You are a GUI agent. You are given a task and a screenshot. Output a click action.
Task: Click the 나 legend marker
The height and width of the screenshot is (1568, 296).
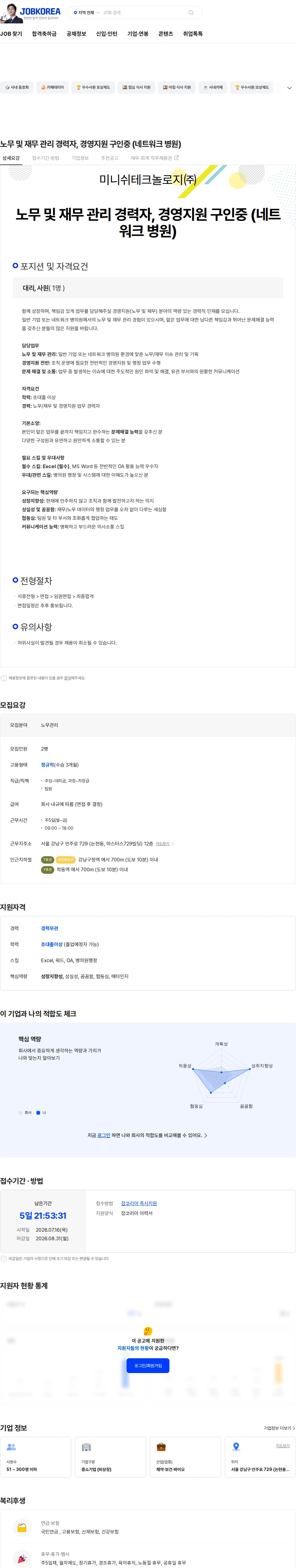[x=38, y=1113]
